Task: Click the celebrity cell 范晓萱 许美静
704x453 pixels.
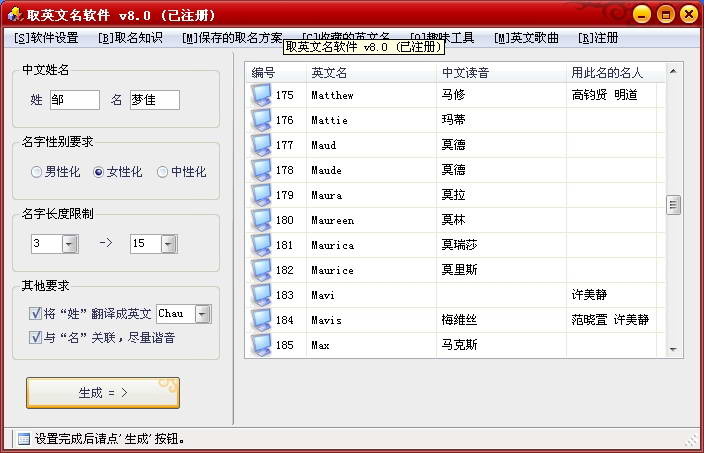Action: (610, 320)
